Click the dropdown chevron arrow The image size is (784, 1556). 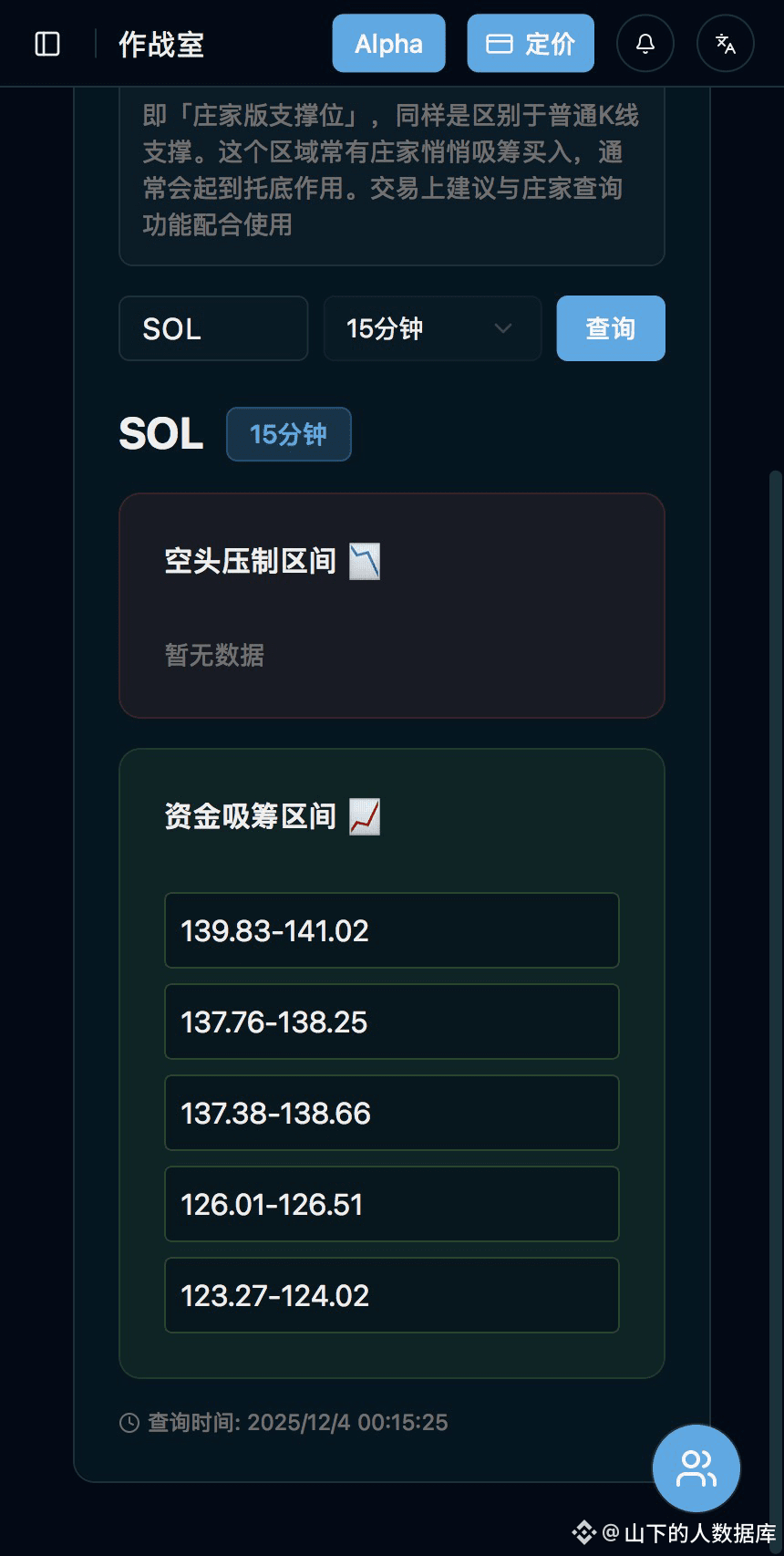[503, 328]
